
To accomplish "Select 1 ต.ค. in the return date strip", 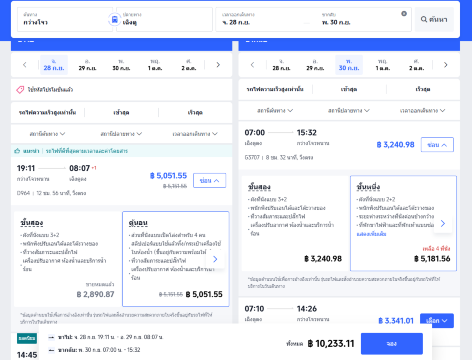I will coord(383,65).
